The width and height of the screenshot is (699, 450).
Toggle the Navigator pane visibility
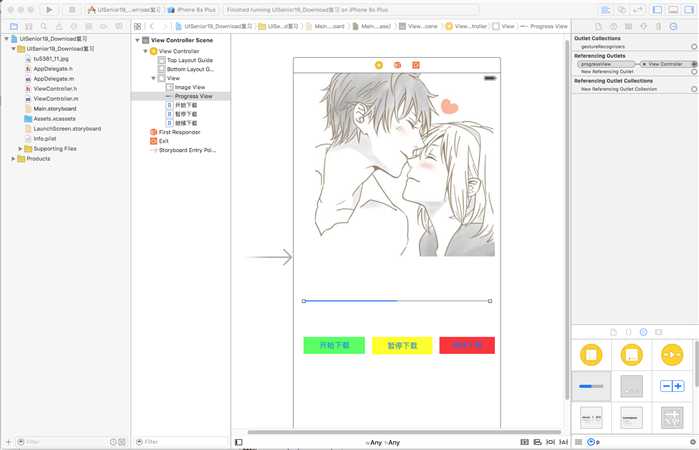657,9
